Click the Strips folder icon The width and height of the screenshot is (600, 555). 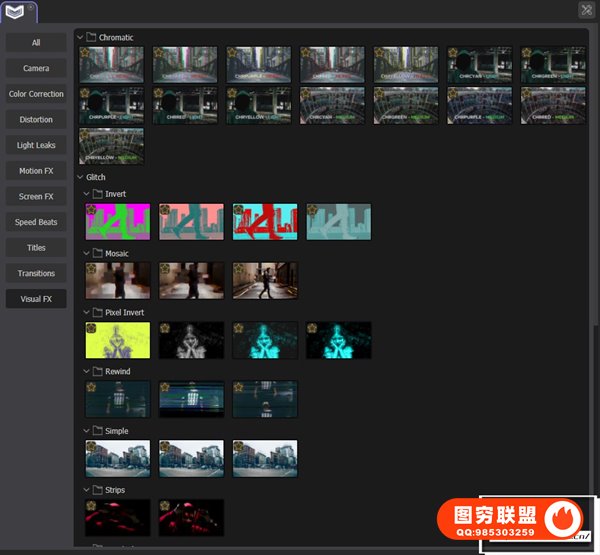(98, 490)
